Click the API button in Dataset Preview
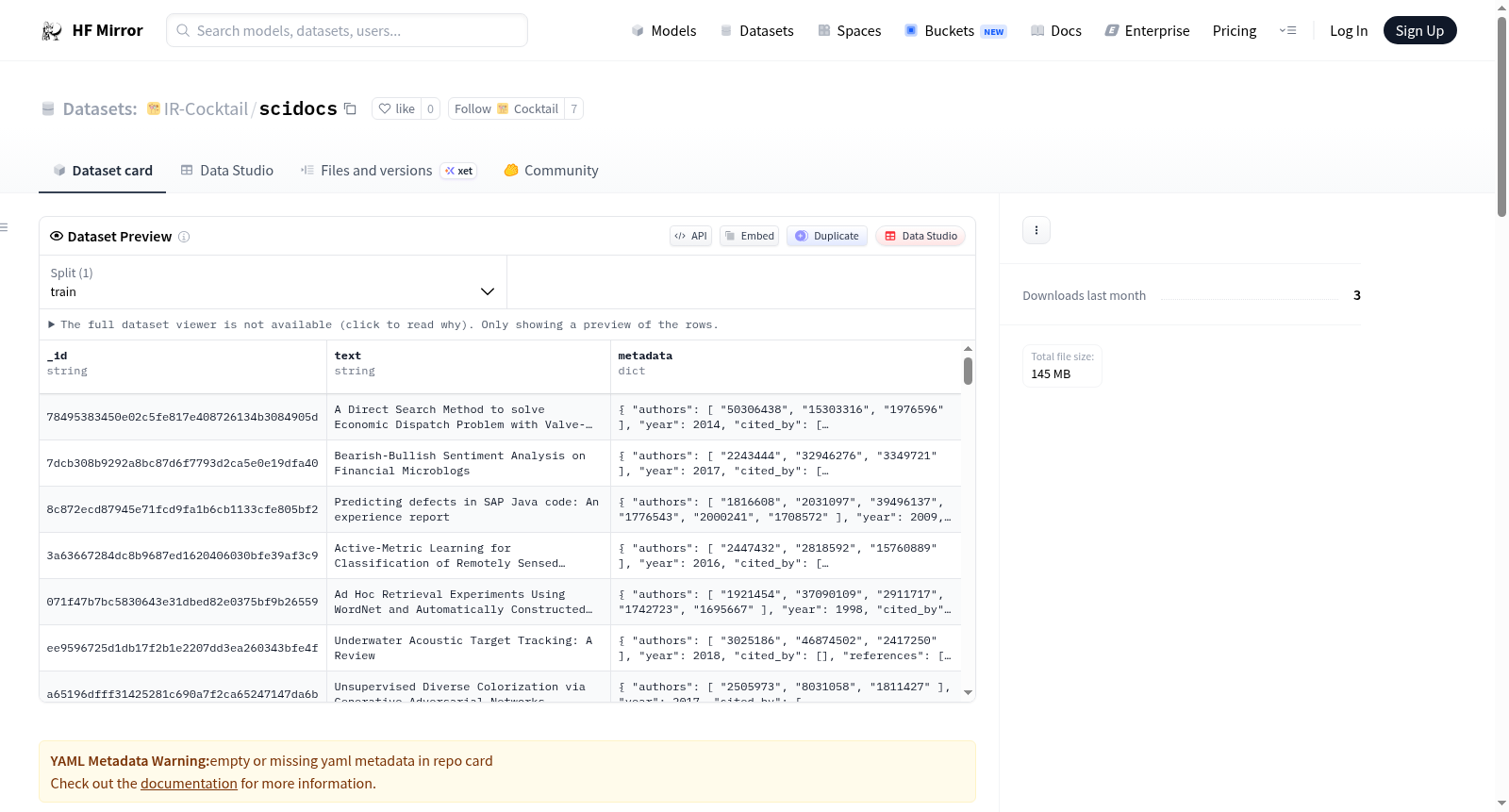This screenshot has height=812, width=1509. pos(690,236)
